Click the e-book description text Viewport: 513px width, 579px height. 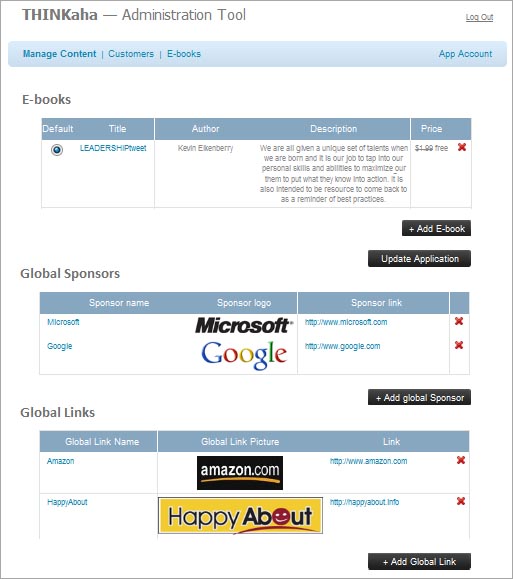click(334, 174)
